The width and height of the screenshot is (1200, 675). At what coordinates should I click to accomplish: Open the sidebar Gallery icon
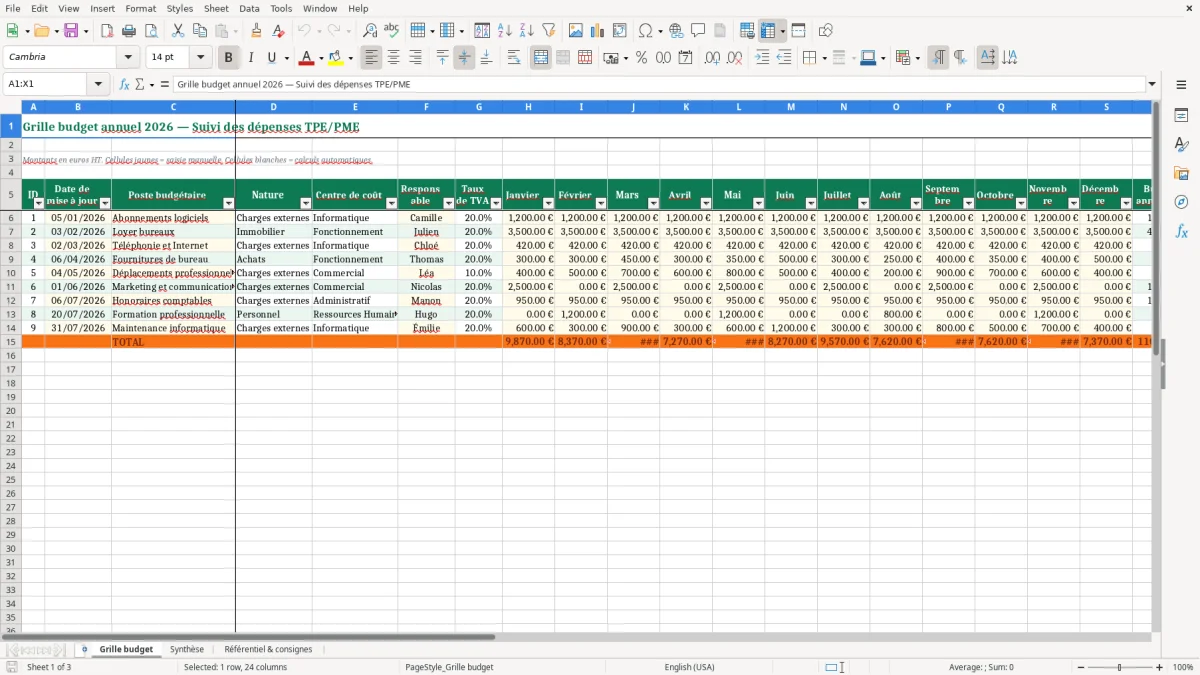[1181, 174]
